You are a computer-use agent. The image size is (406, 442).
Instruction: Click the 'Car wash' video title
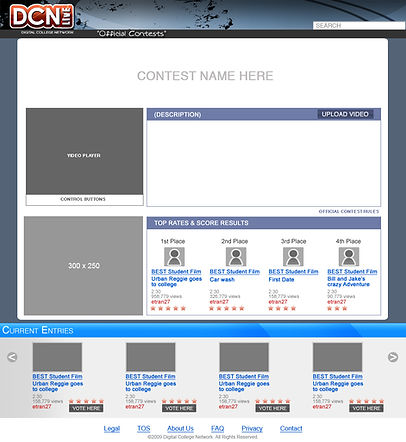[x=222, y=279]
